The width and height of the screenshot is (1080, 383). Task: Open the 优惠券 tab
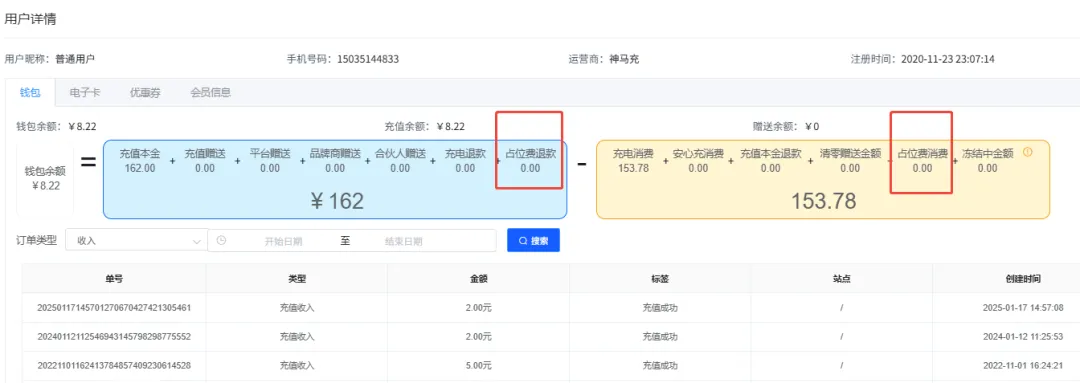tap(145, 92)
